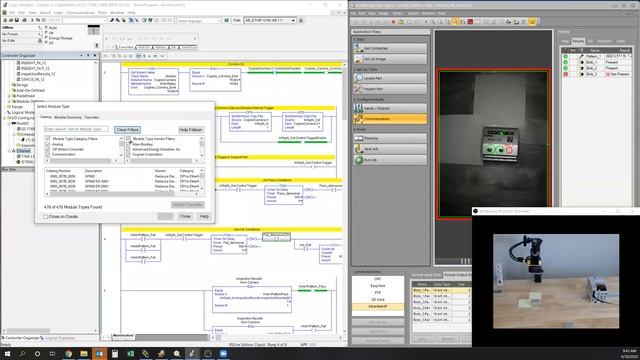Image resolution: width=640 pixels, height=360 pixels.
Task: Click the Windows taskbar search icon
Action: point(22,353)
